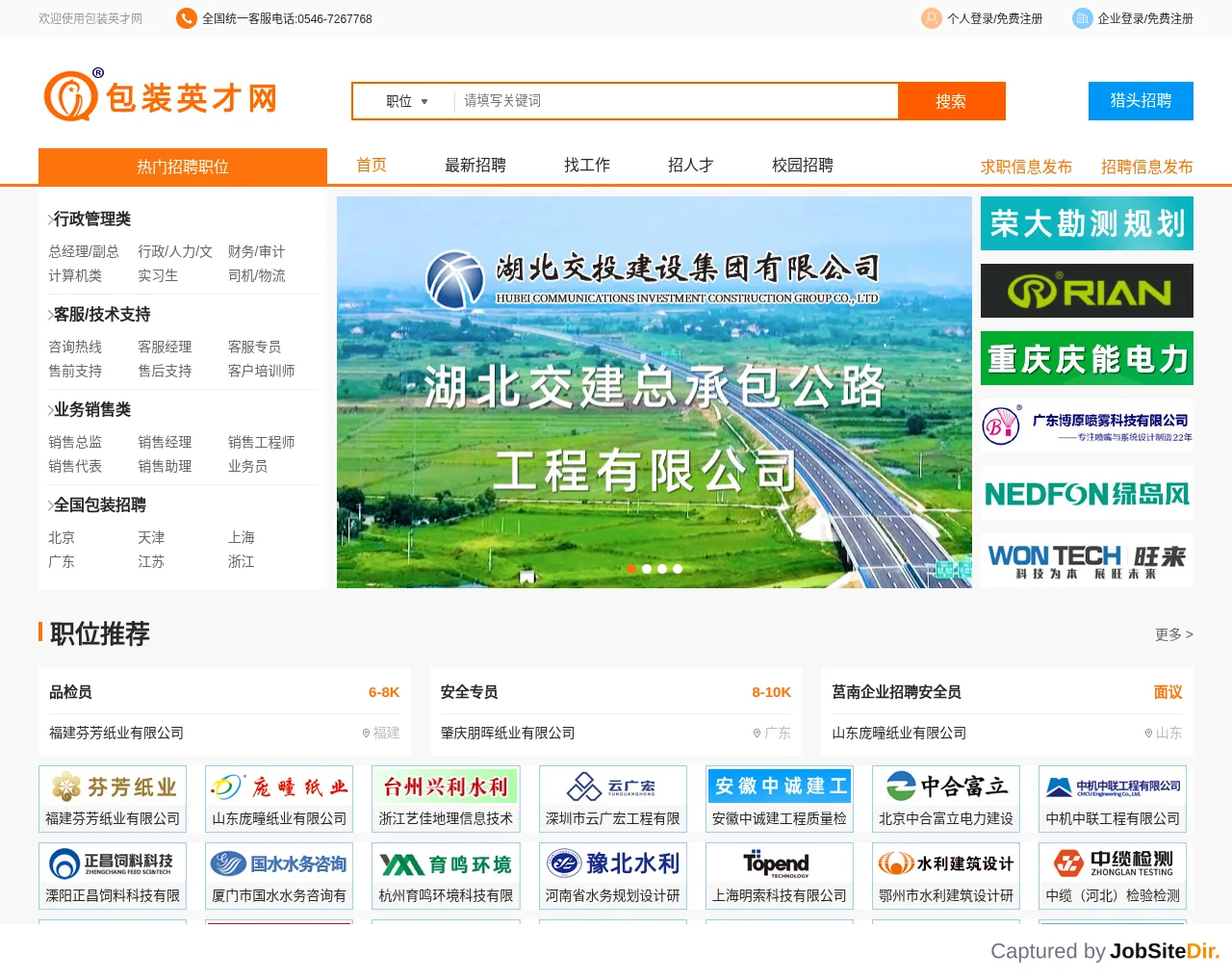Open 豫北水利 company logo
This screenshot has width=1232, height=980.
[x=613, y=864]
